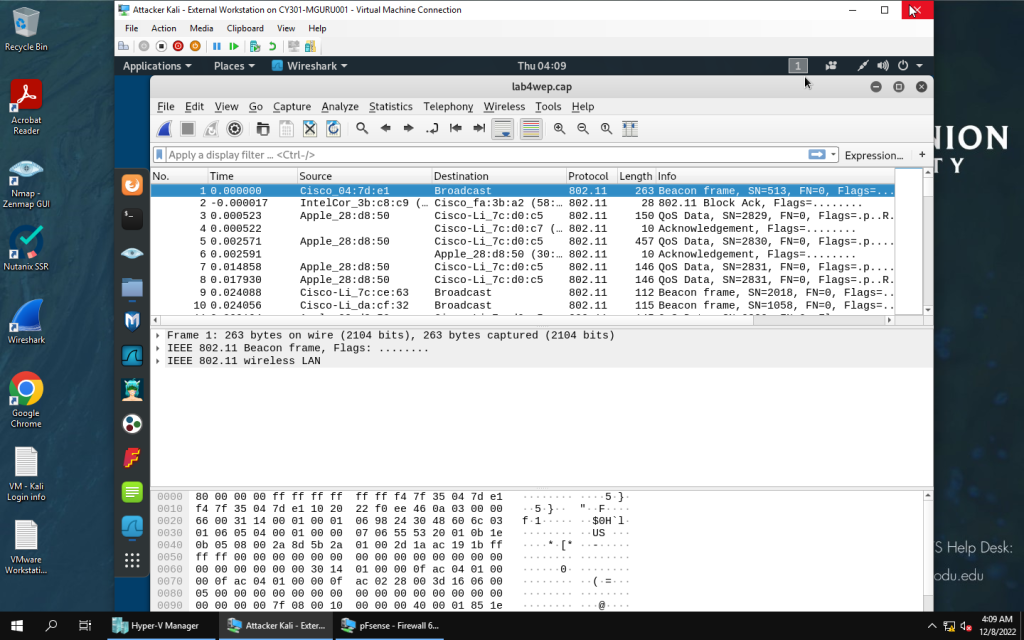Open the Go menu
The height and width of the screenshot is (640, 1024).
click(x=255, y=106)
